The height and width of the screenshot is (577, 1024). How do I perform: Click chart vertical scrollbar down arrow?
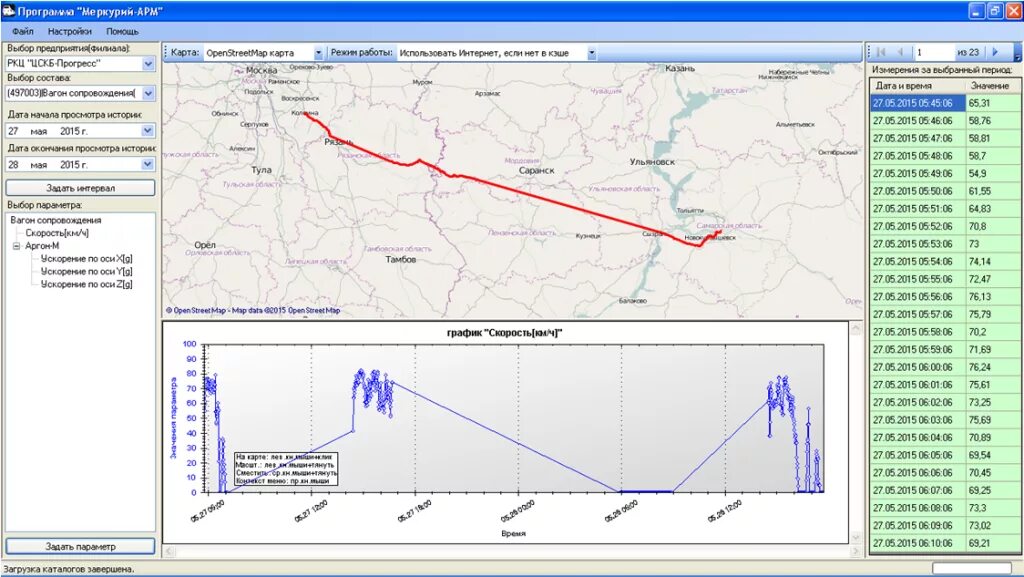pyautogui.click(x=856, y=537)
